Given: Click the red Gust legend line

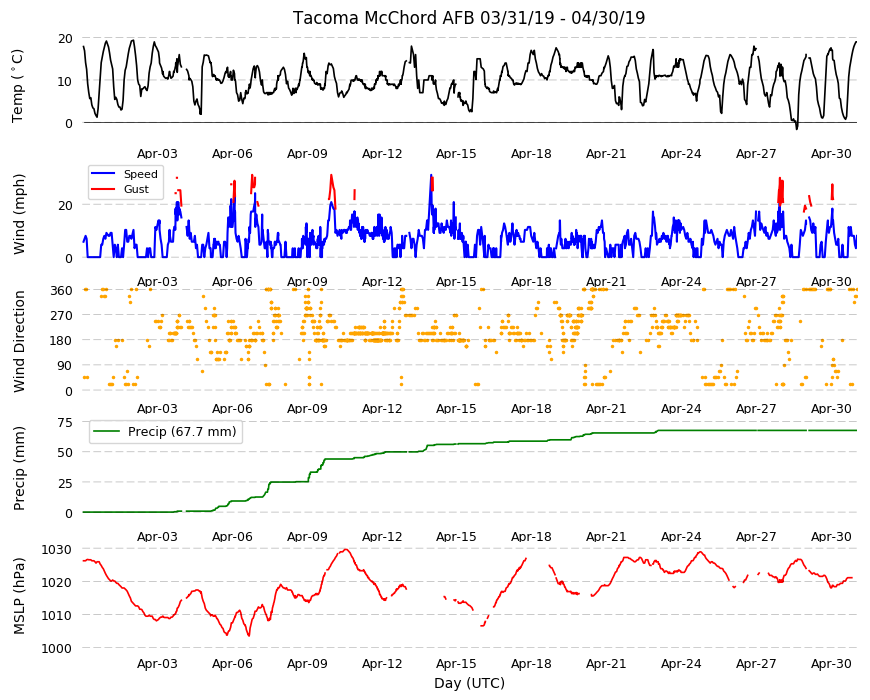Looking at the screenshot, I should (x=103, y=189).
